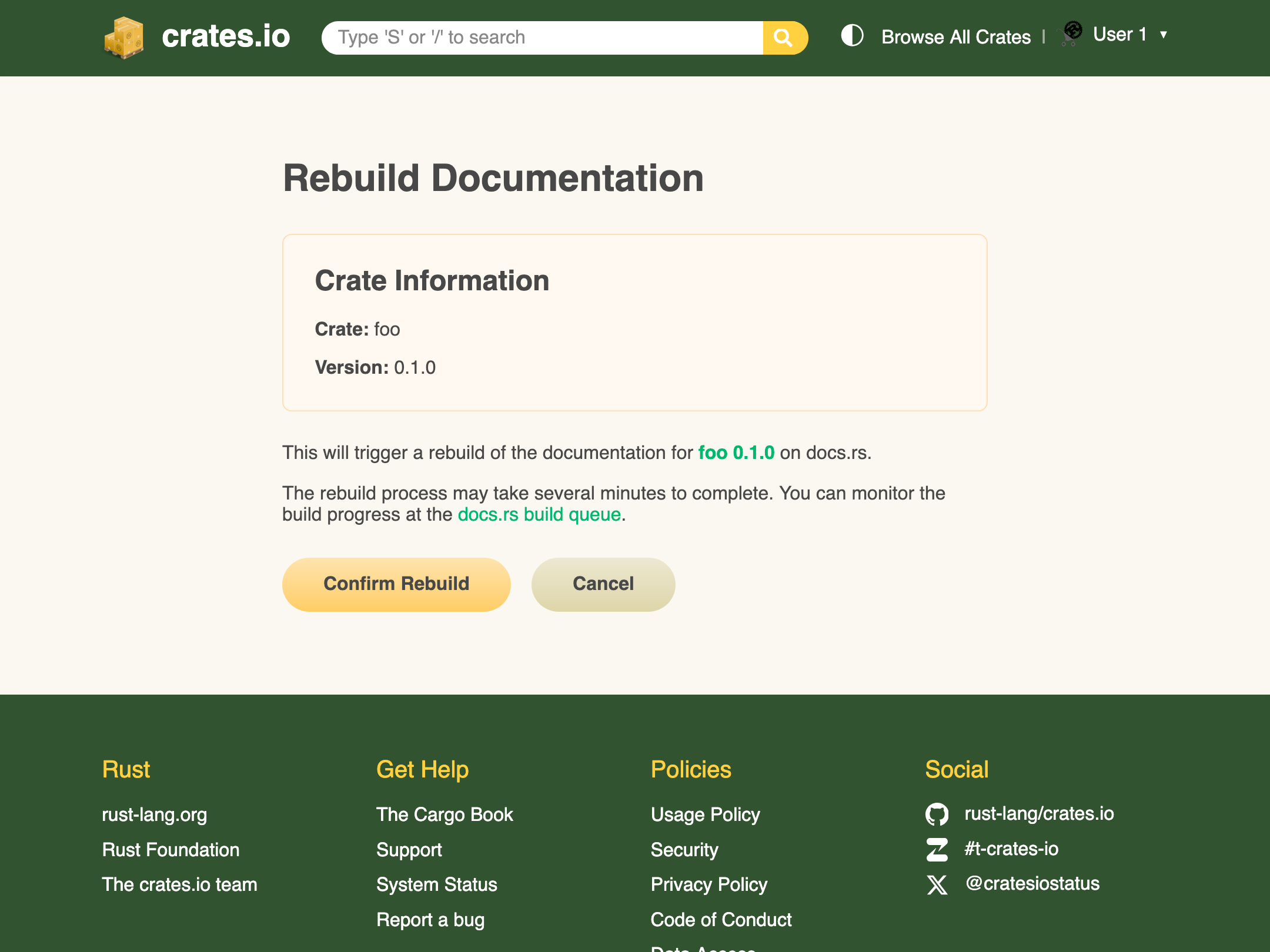Click the Cancel button

[x=603, y=584]
